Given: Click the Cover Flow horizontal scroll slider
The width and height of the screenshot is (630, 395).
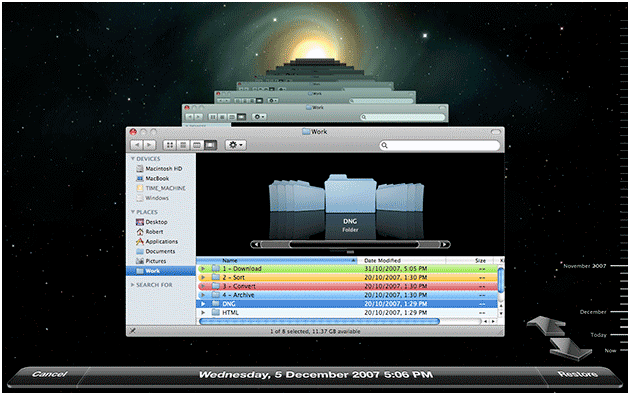Looking at the screenshot, I should (x=354, y=244).
